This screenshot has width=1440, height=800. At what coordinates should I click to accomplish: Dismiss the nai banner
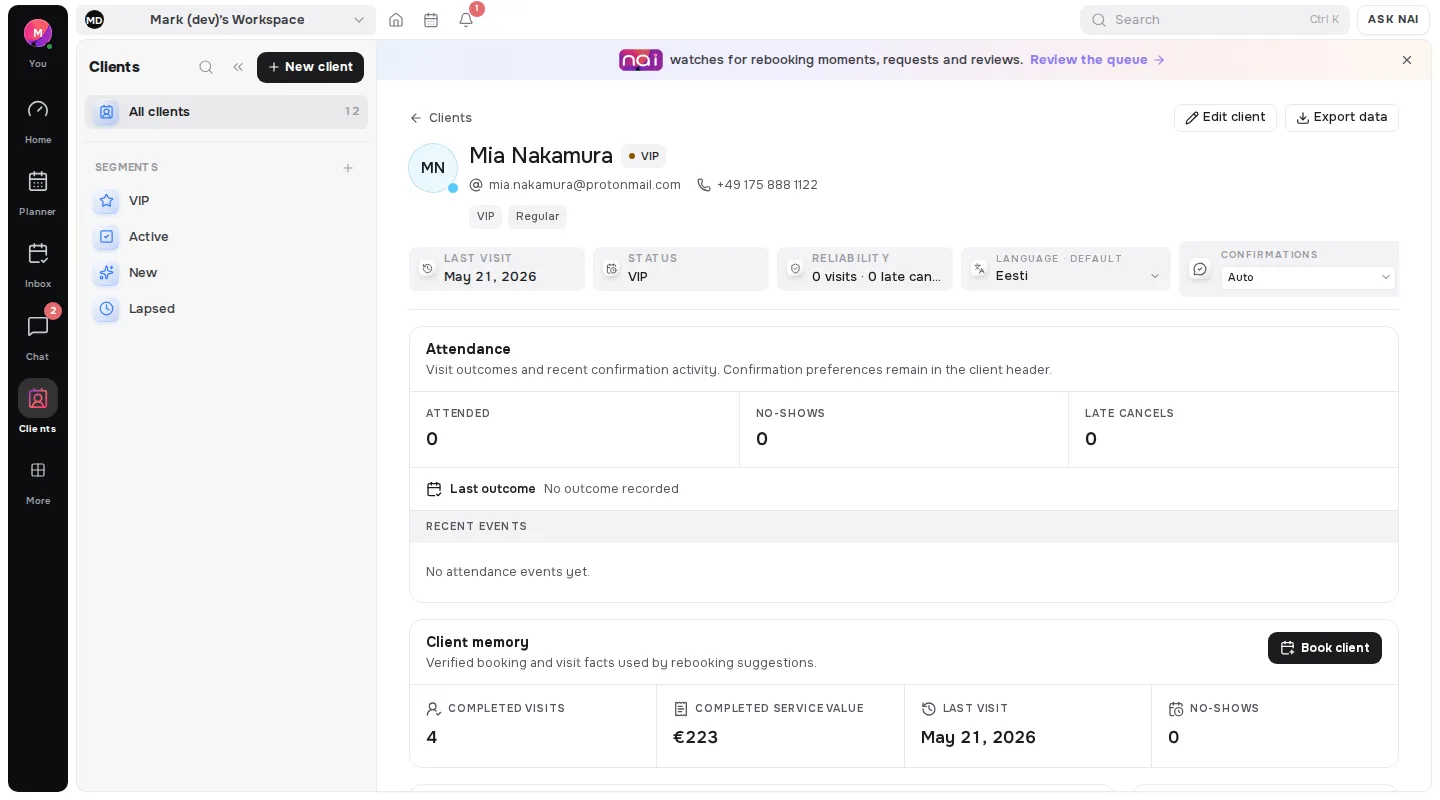[1407, 60]
